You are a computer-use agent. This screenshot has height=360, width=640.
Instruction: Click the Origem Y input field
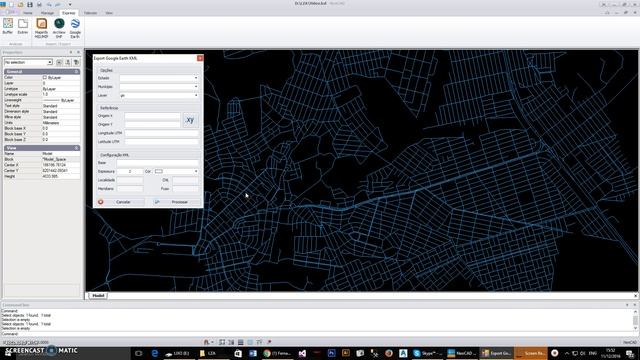click(x=152, y=124)
